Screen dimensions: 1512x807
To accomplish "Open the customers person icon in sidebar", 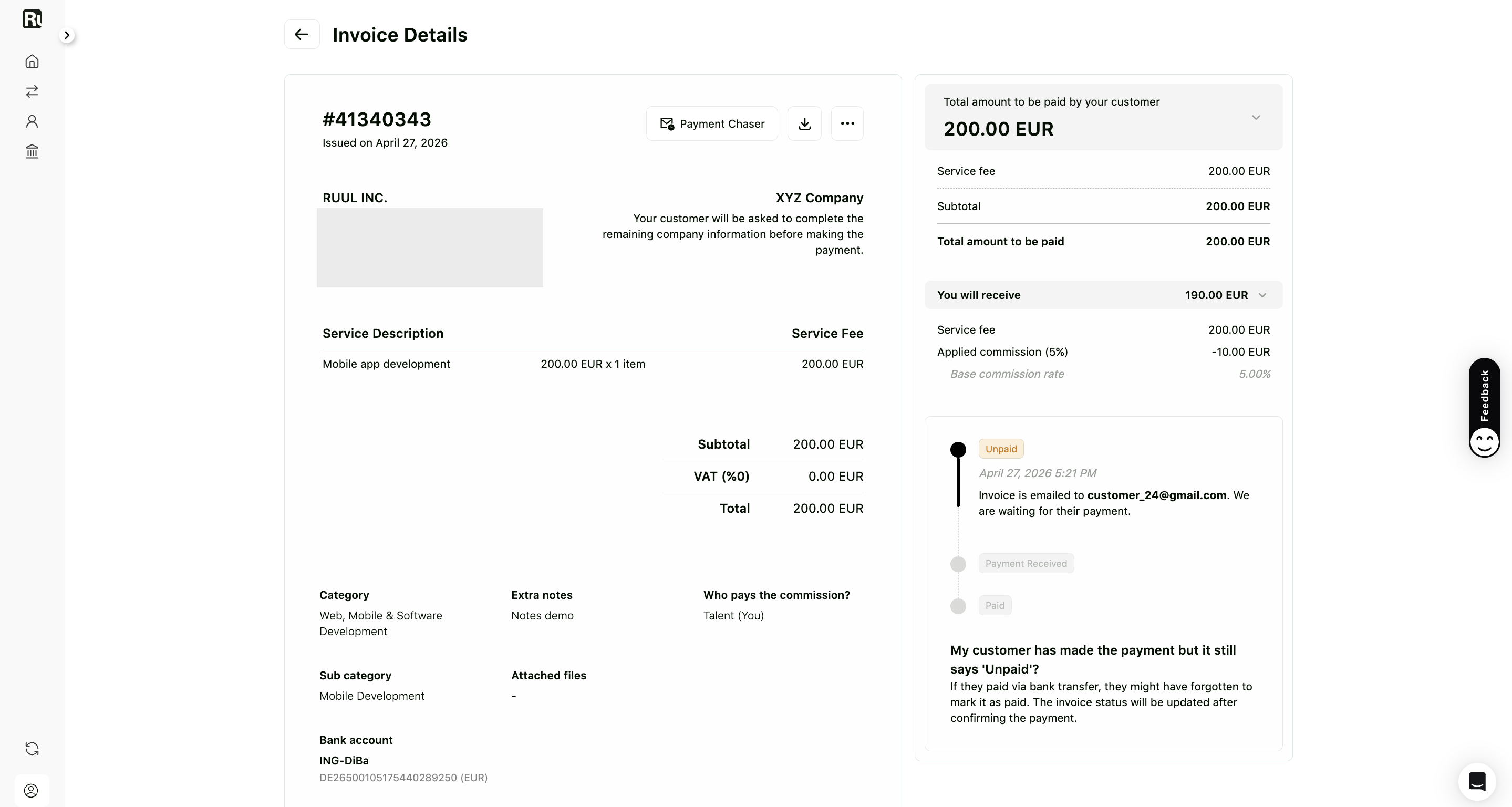I will (32, 121).
